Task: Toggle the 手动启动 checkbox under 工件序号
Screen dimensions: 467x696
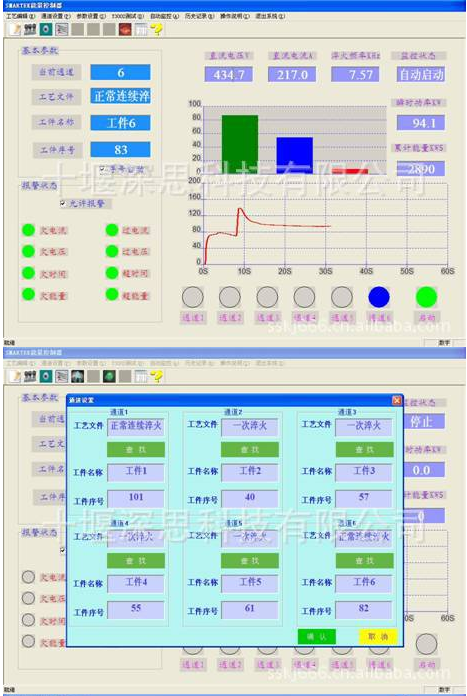Action: tap(103, 169)
